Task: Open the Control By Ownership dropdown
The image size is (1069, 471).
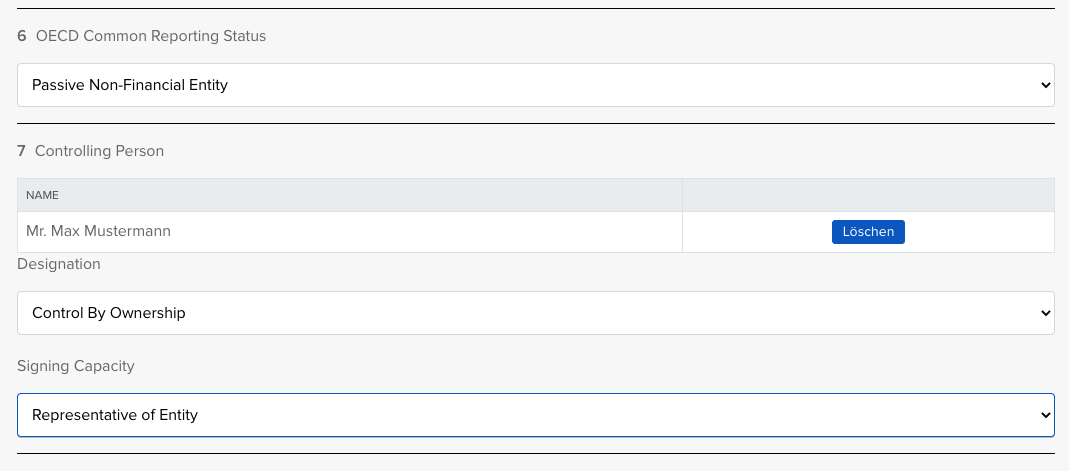Action: point(535,313)
